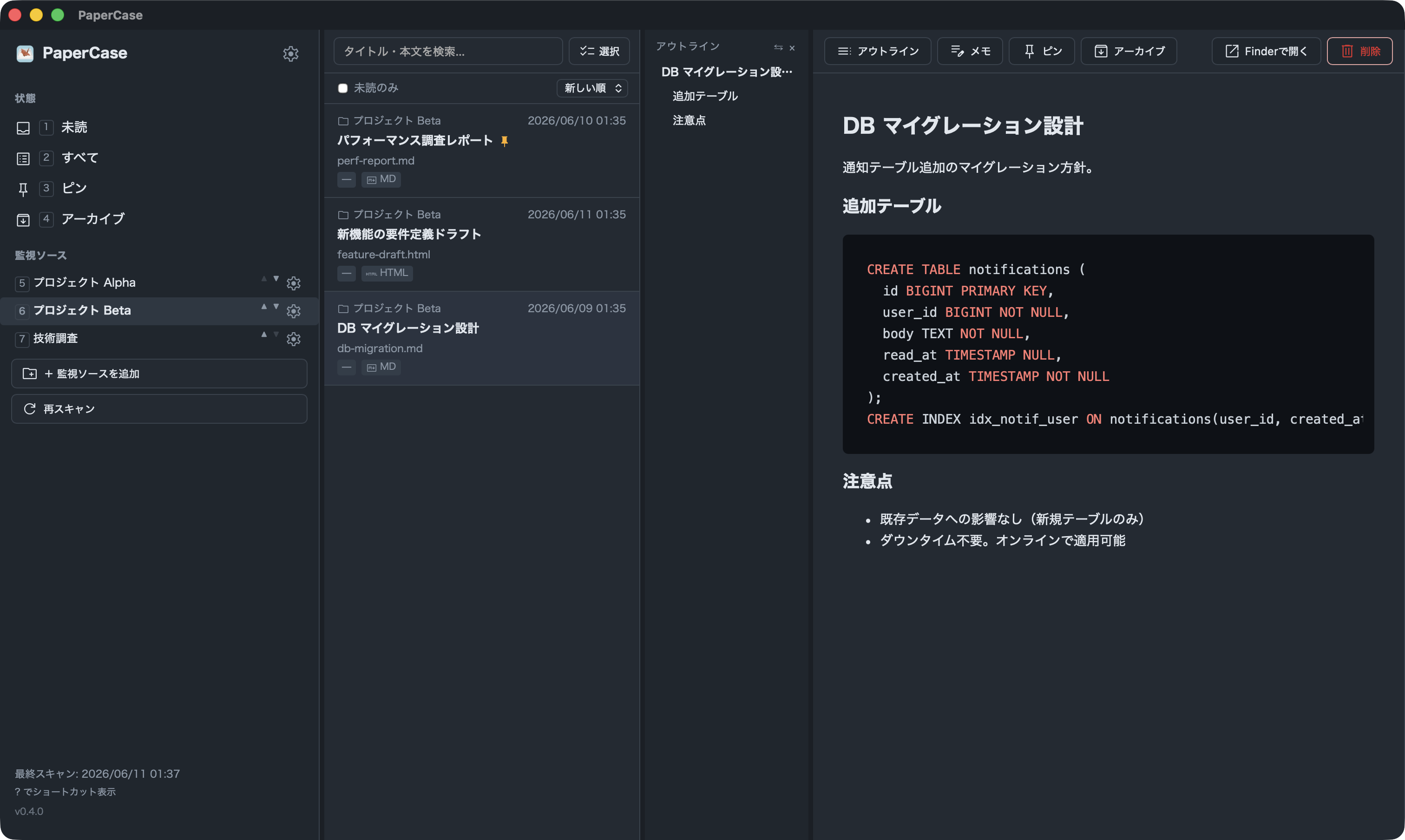Open settings gear for プロジェクト Beta
The width and height of the screenshot is (1405, 840).
[293, 311]
